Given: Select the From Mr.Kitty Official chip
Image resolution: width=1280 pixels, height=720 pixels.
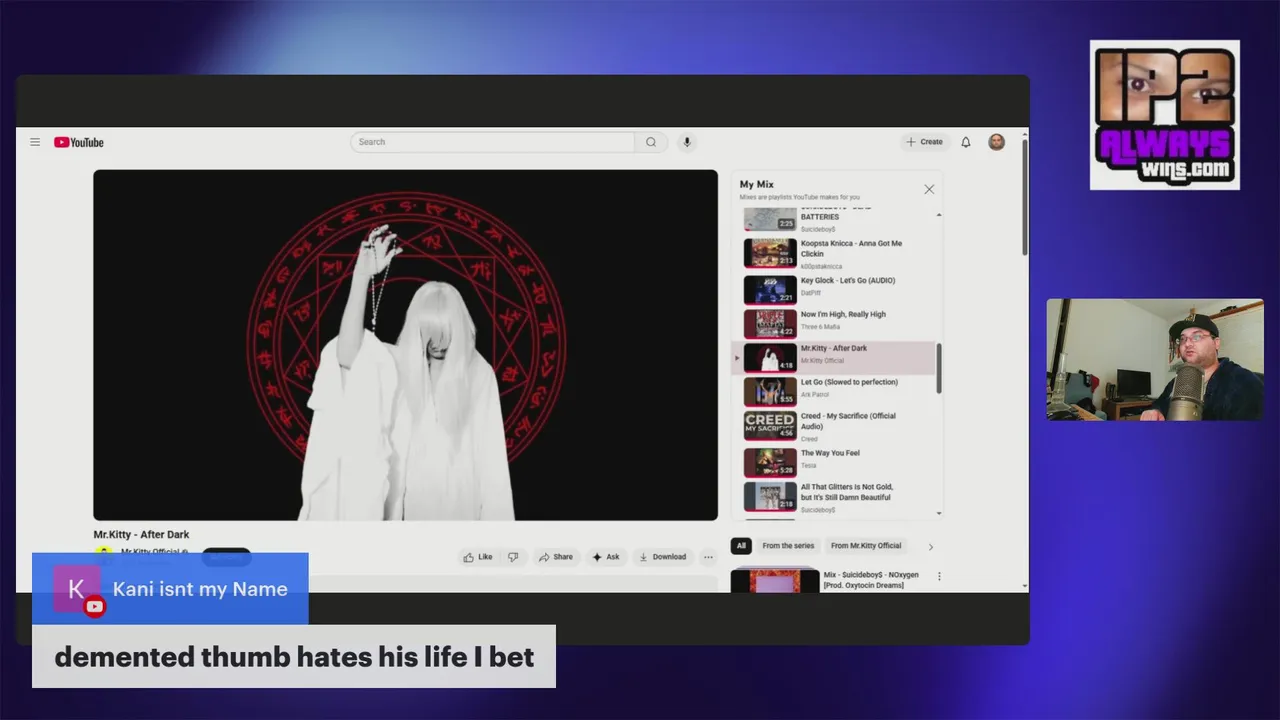Looking at the screenshot, I should coord(866,546).
